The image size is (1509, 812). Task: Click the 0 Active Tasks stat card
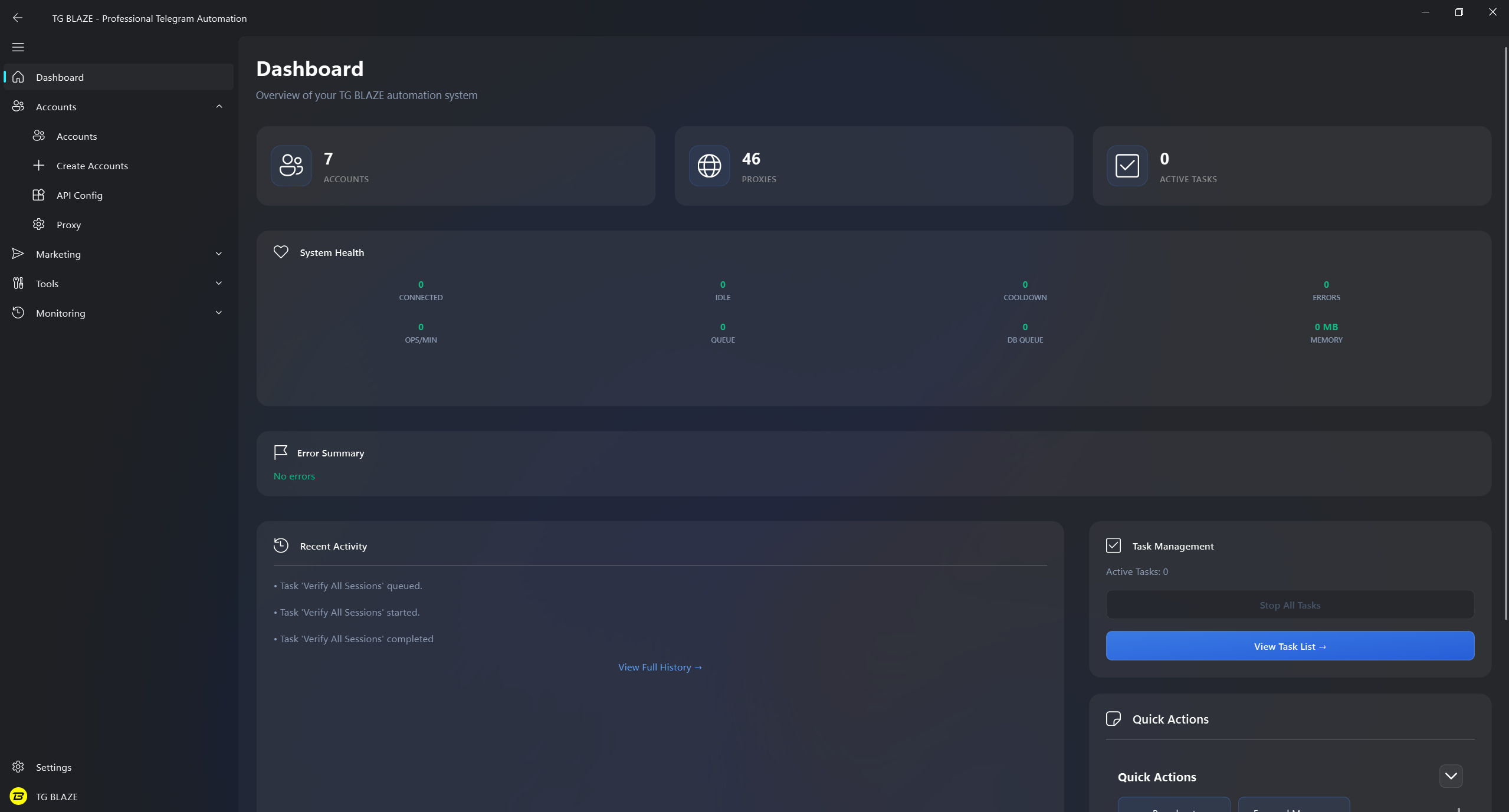(1292, 166)
